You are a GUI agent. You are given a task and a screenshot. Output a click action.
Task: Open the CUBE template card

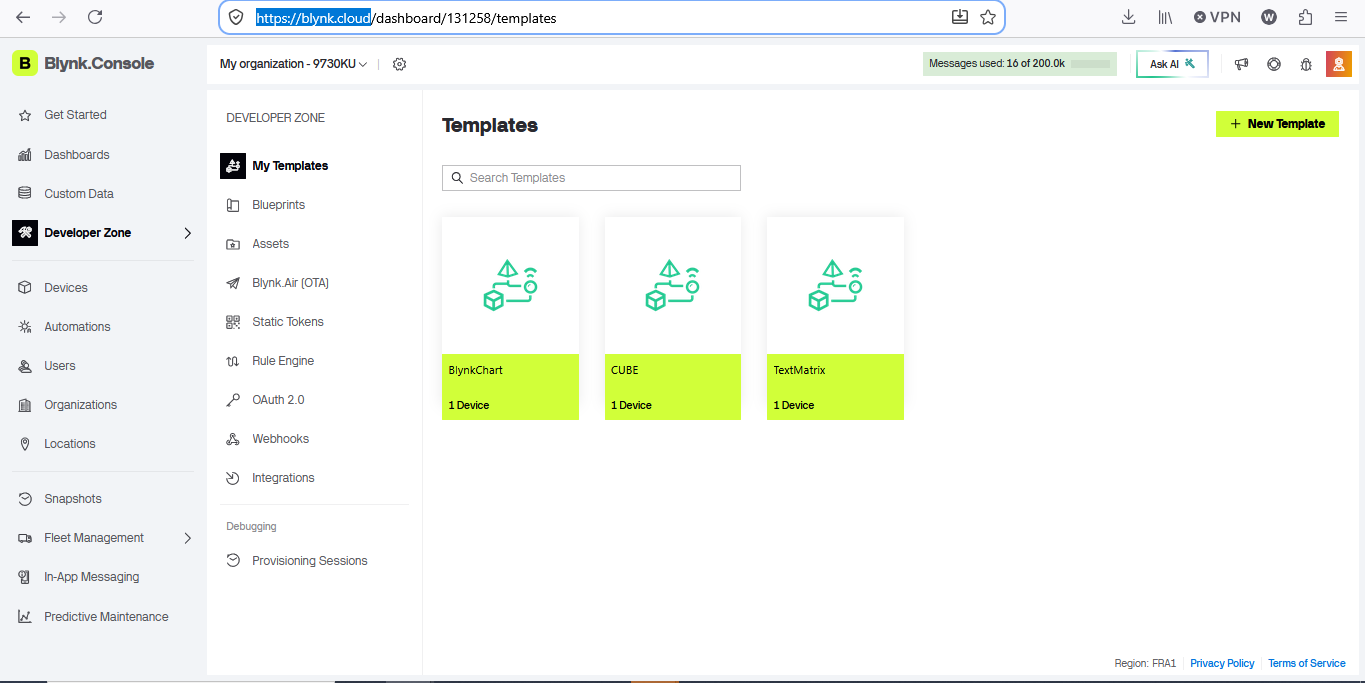click(673, 318)
